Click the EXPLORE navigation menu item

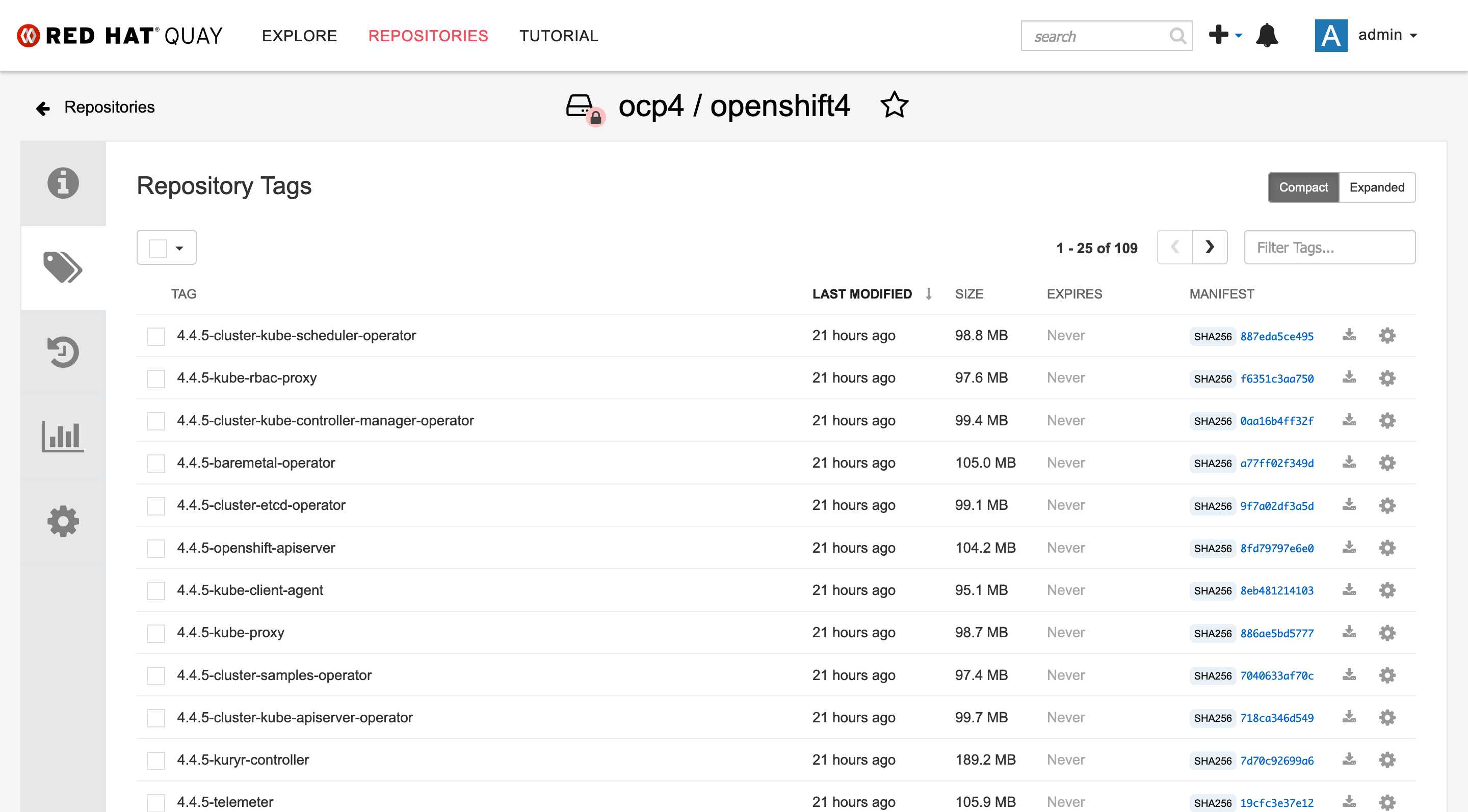point(300,34)
